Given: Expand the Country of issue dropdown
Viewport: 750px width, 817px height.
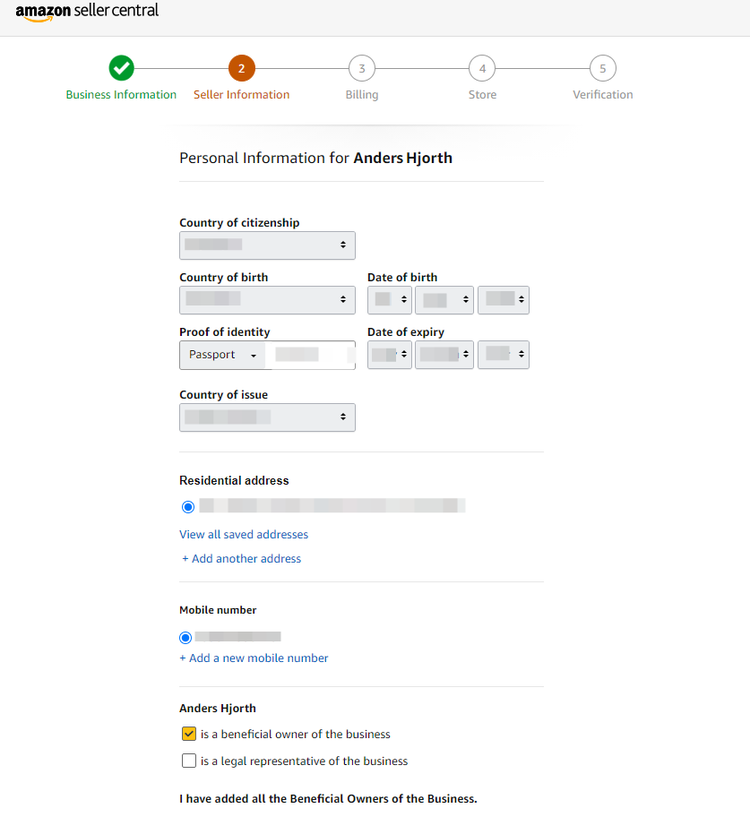Looking at the screenshot, I should pyautogui.click(x=267, y=417).
